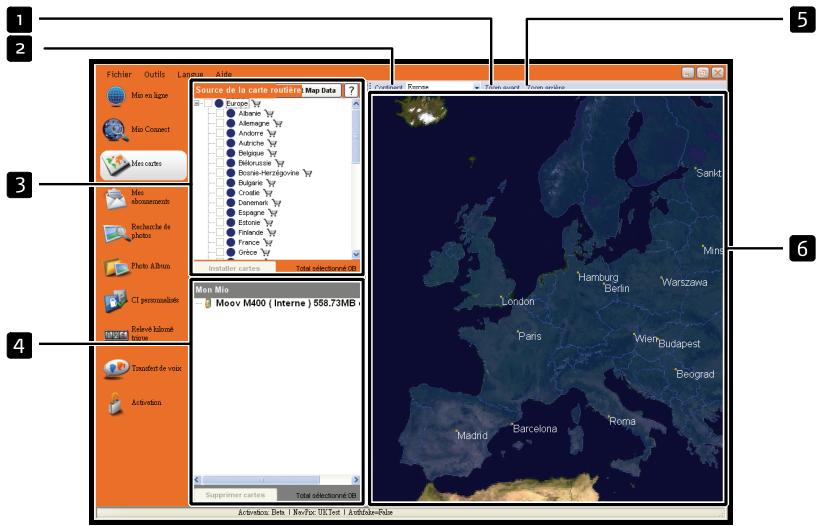Open the Outils menu
The width and height of the screenshot is (820, 526).
point(154,74)
